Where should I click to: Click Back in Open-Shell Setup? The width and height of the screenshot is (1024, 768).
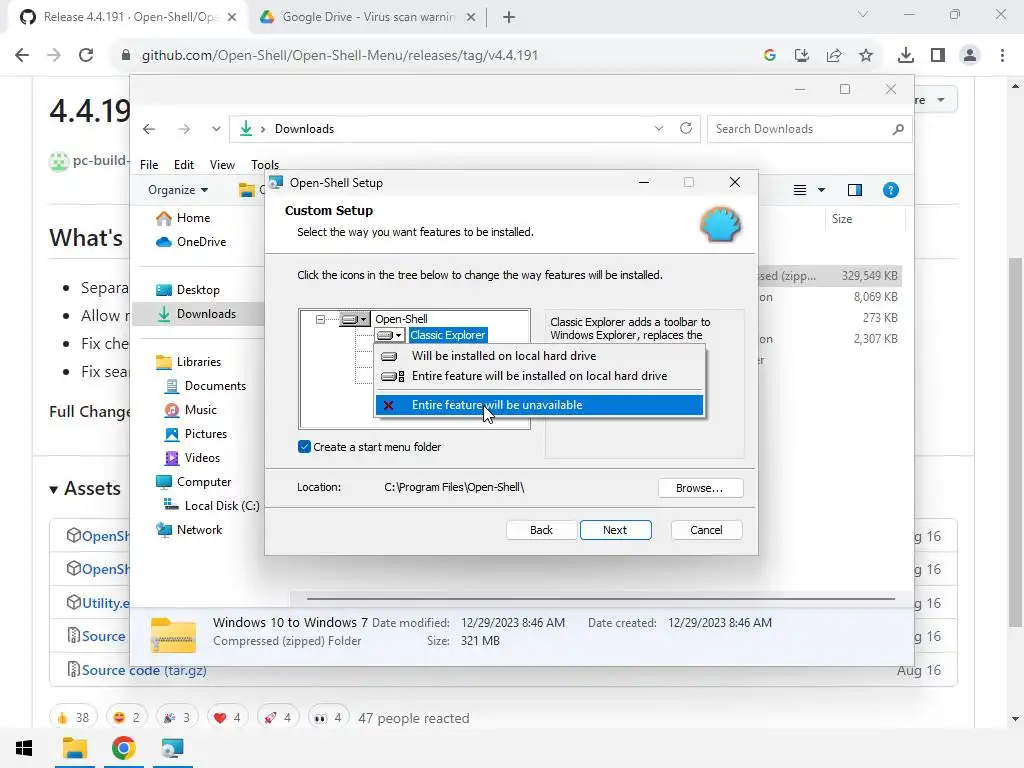pyautogui.click(x=541, y=530)
